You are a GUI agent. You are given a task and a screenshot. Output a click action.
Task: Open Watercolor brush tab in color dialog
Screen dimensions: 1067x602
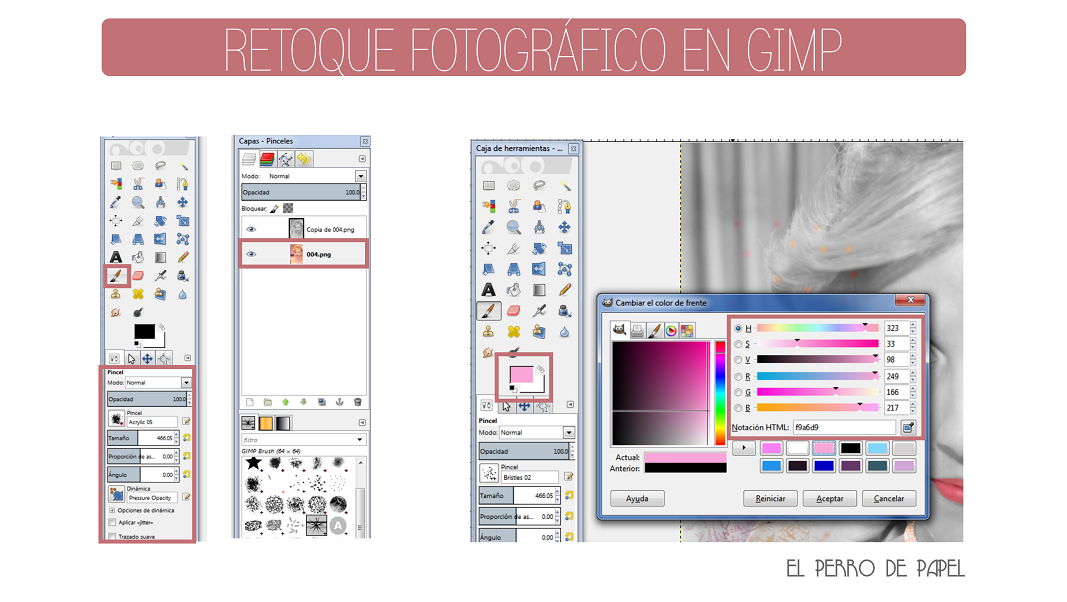(654, 331)
